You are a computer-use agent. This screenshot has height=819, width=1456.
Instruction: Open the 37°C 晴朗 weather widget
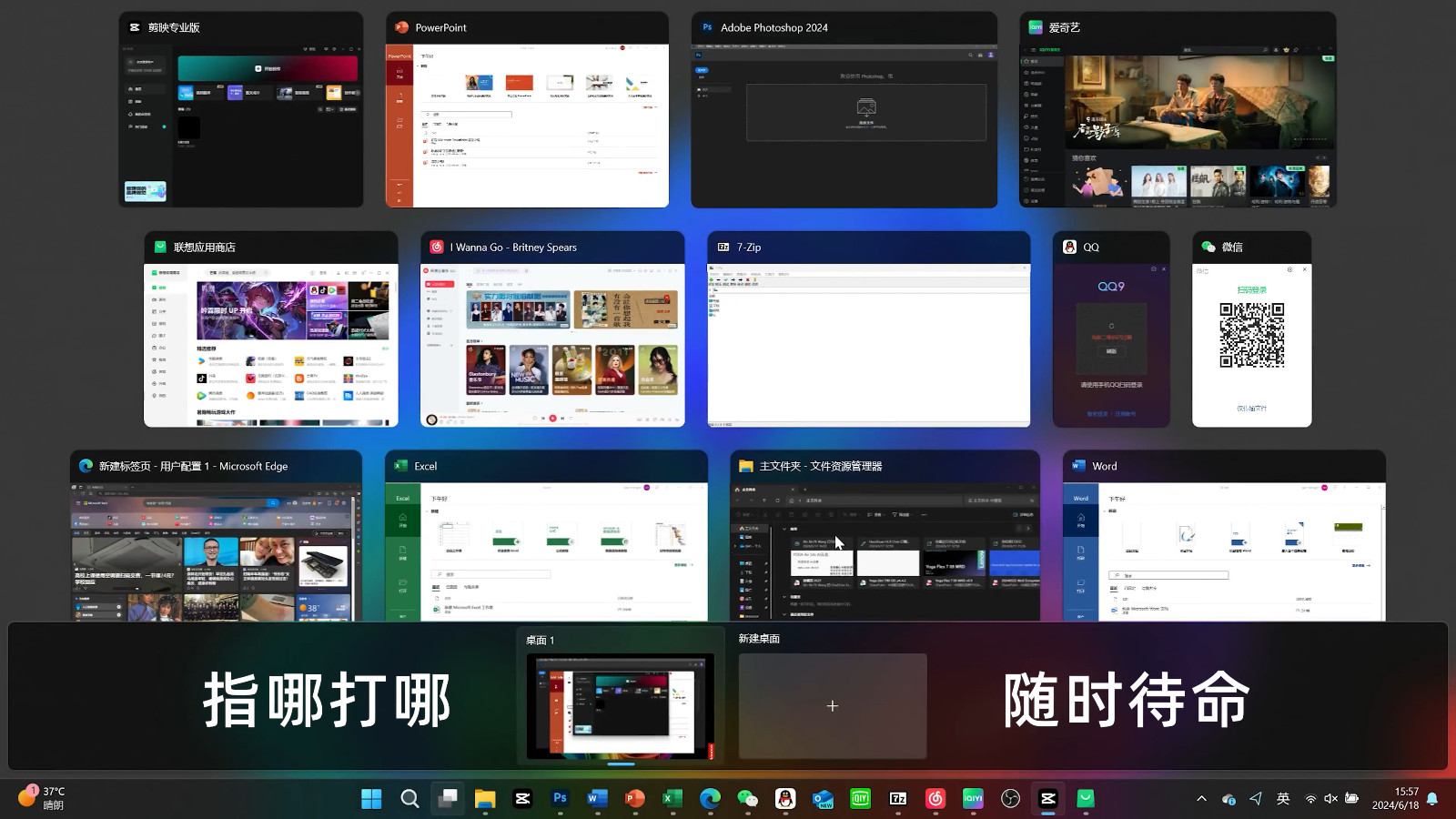(x=42, y=799)
